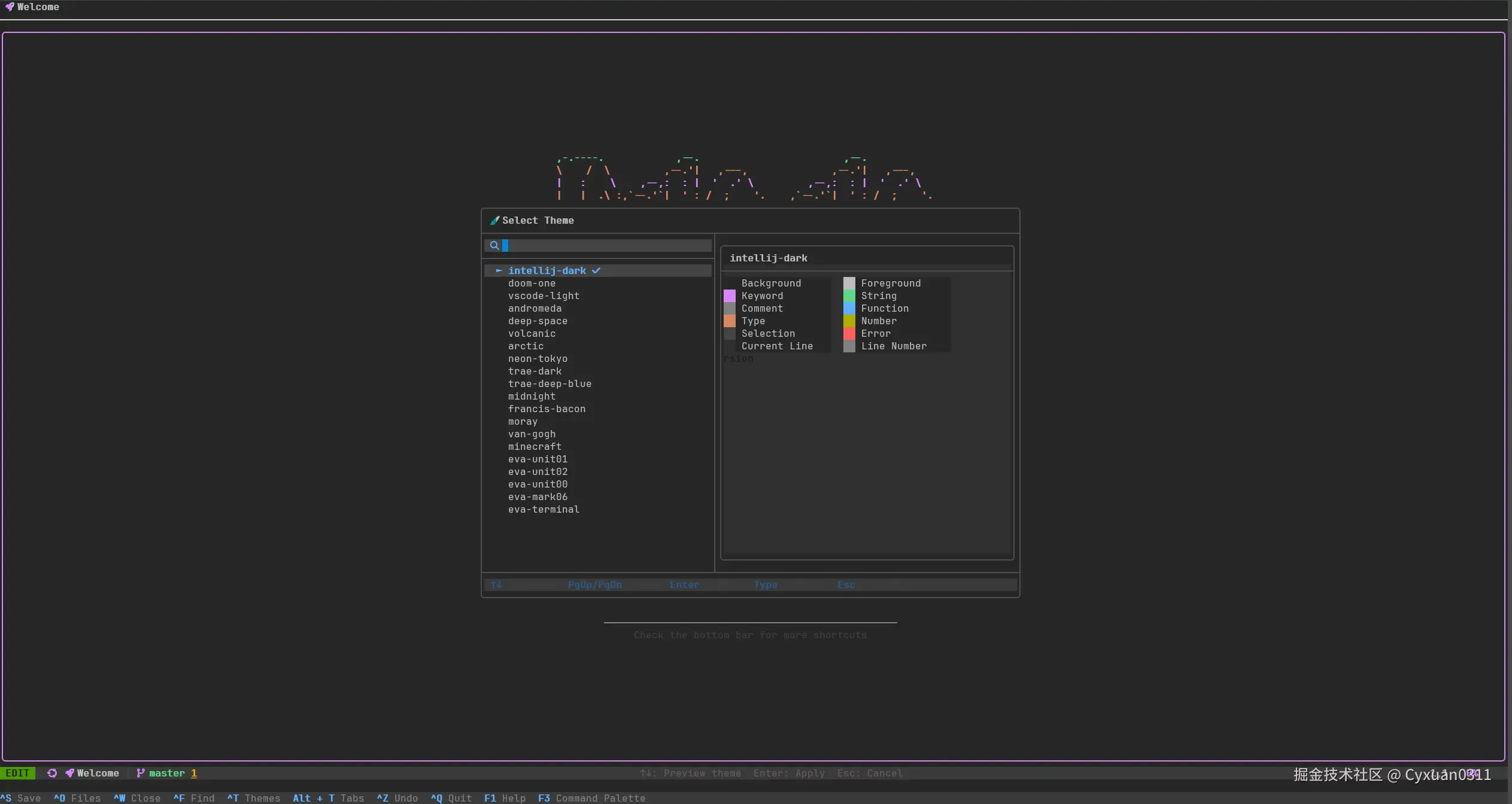Image resolution: width=1512 pixels, height=804 pixels.
Task: Click the checkmark next to intellij-dark
Action: pos(596,271)
